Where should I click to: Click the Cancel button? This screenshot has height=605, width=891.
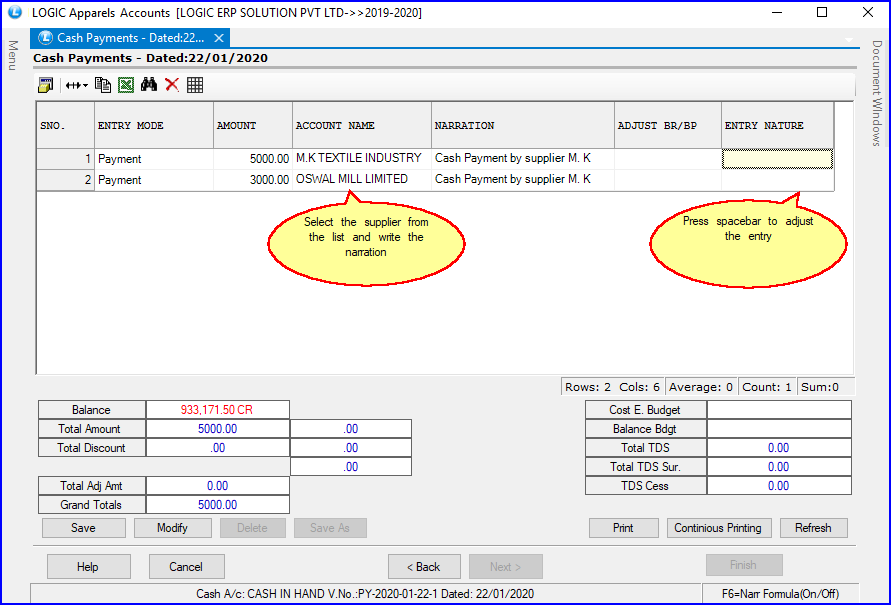pyautogui.click(x=186, y=566)
